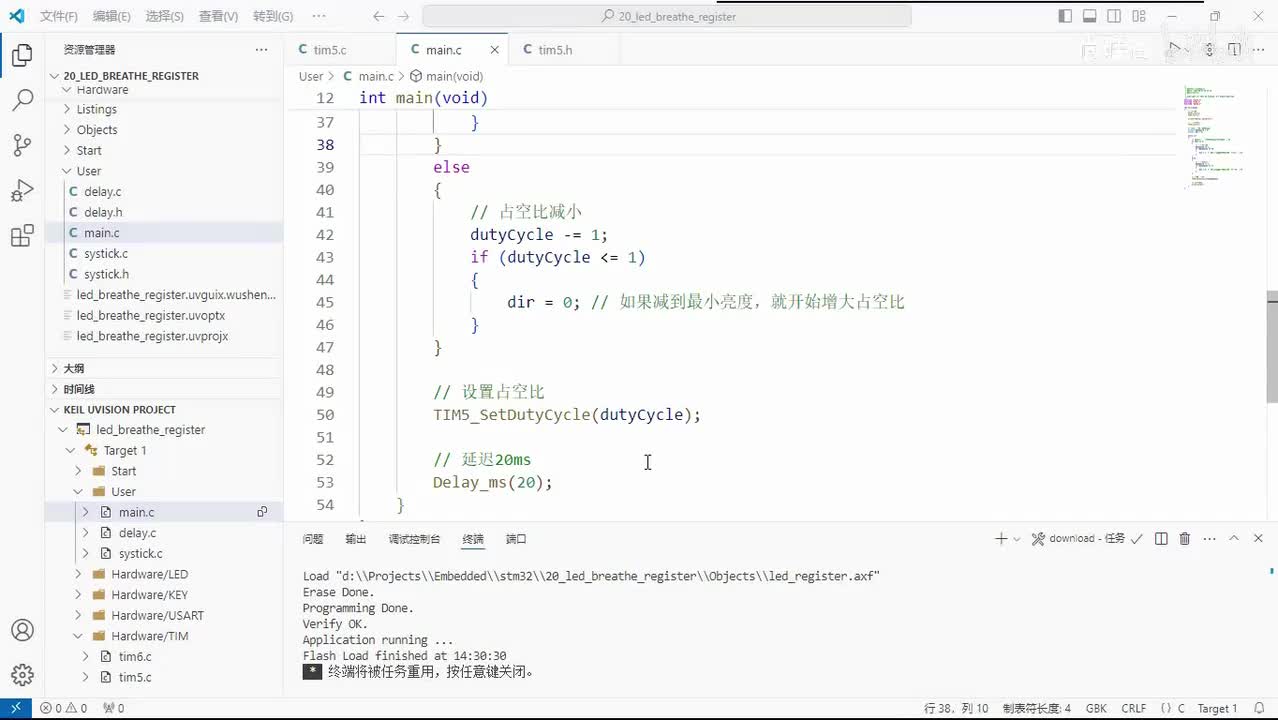The width and height of the screenshot is (1278, 720).
Task: Click the editor vertical scrollbar thumb
Action: [x=1272, y=347]
